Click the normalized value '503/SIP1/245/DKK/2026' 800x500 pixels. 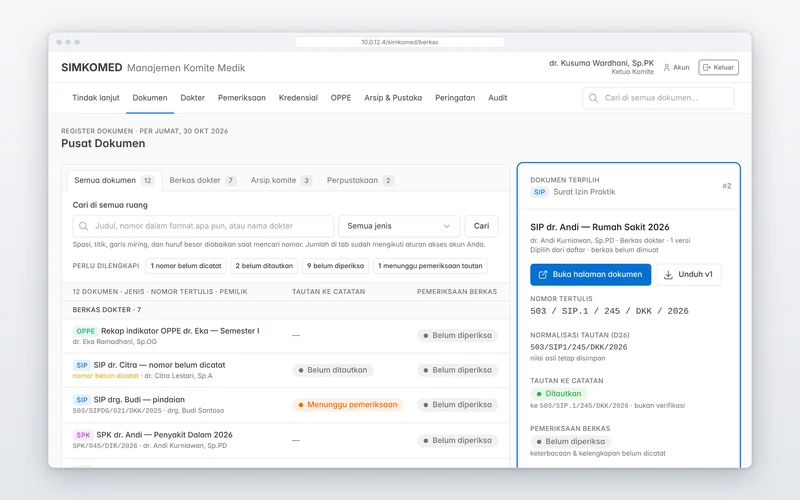(579, 347)
